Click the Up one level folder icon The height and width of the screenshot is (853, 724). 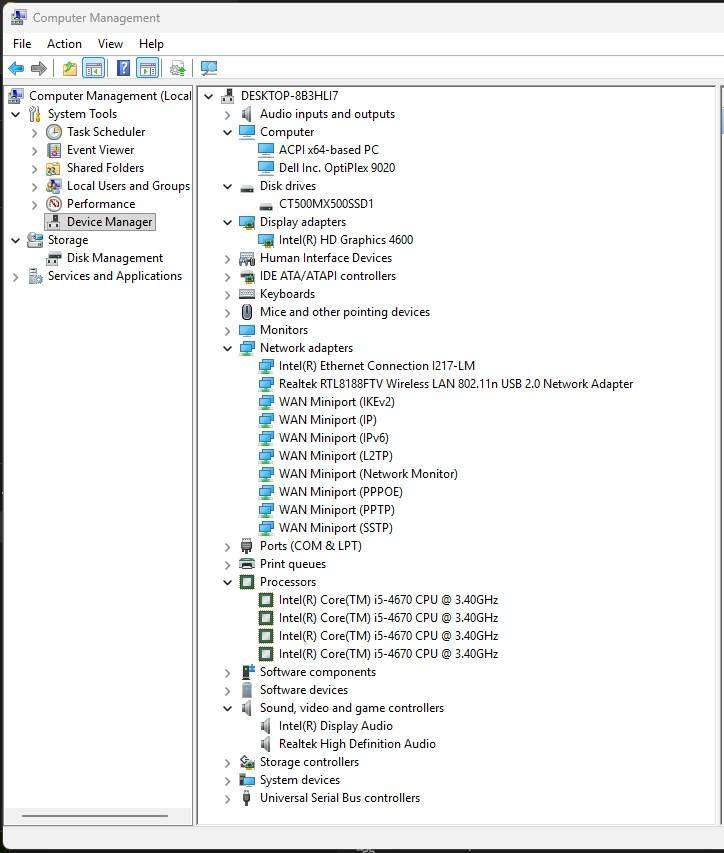pyautogui.click(x=70, y=68)
